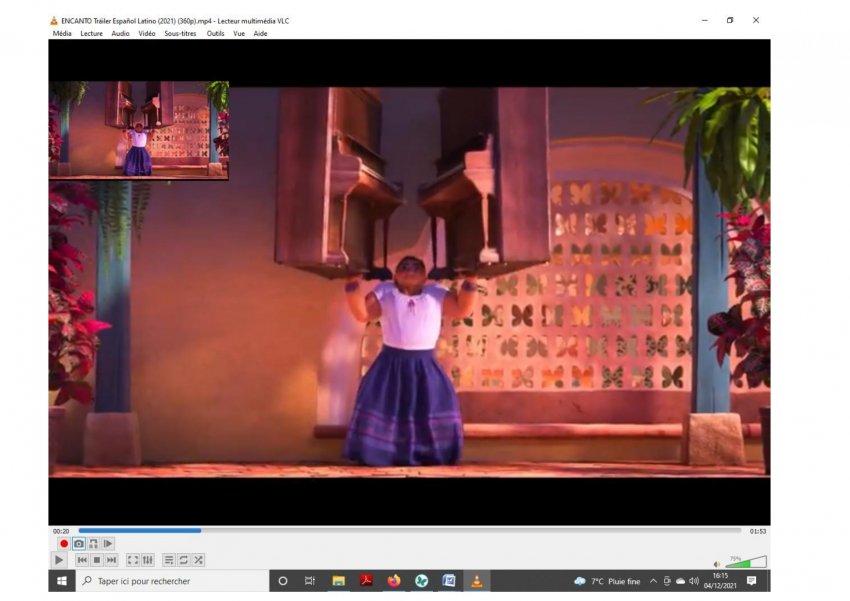Open the green butterfly app on taskbar
The width and height of the screenshot is (850, 601).
point(421,581)
